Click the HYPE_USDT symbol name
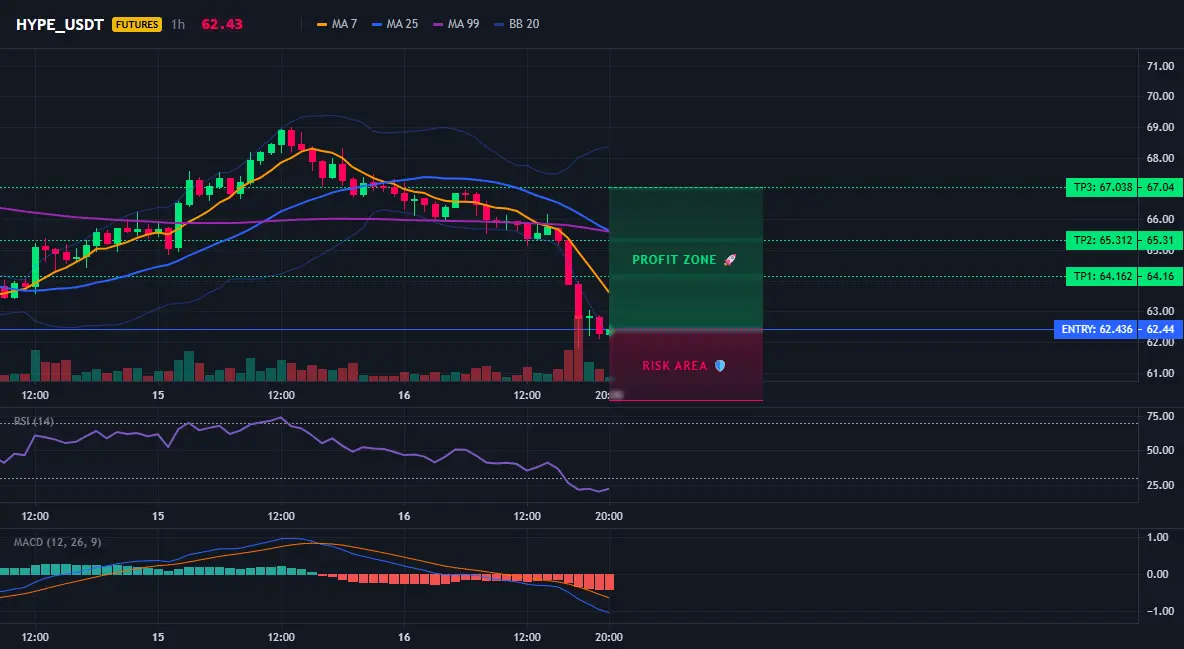The image size is (1184, 649). [60, 24]
